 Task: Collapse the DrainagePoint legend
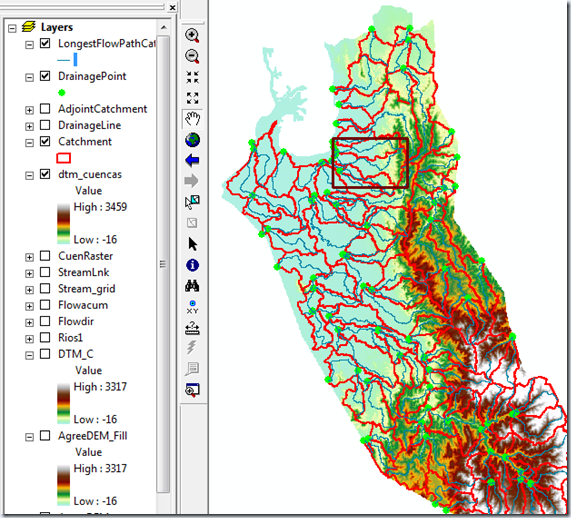pos(29,78)
